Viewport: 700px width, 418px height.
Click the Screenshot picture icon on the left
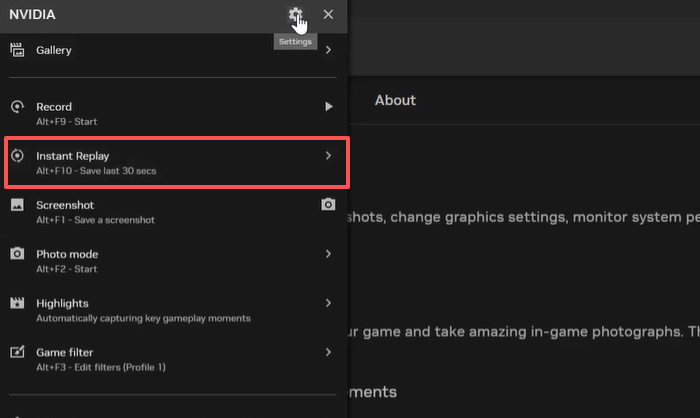(x=17, y=205)
